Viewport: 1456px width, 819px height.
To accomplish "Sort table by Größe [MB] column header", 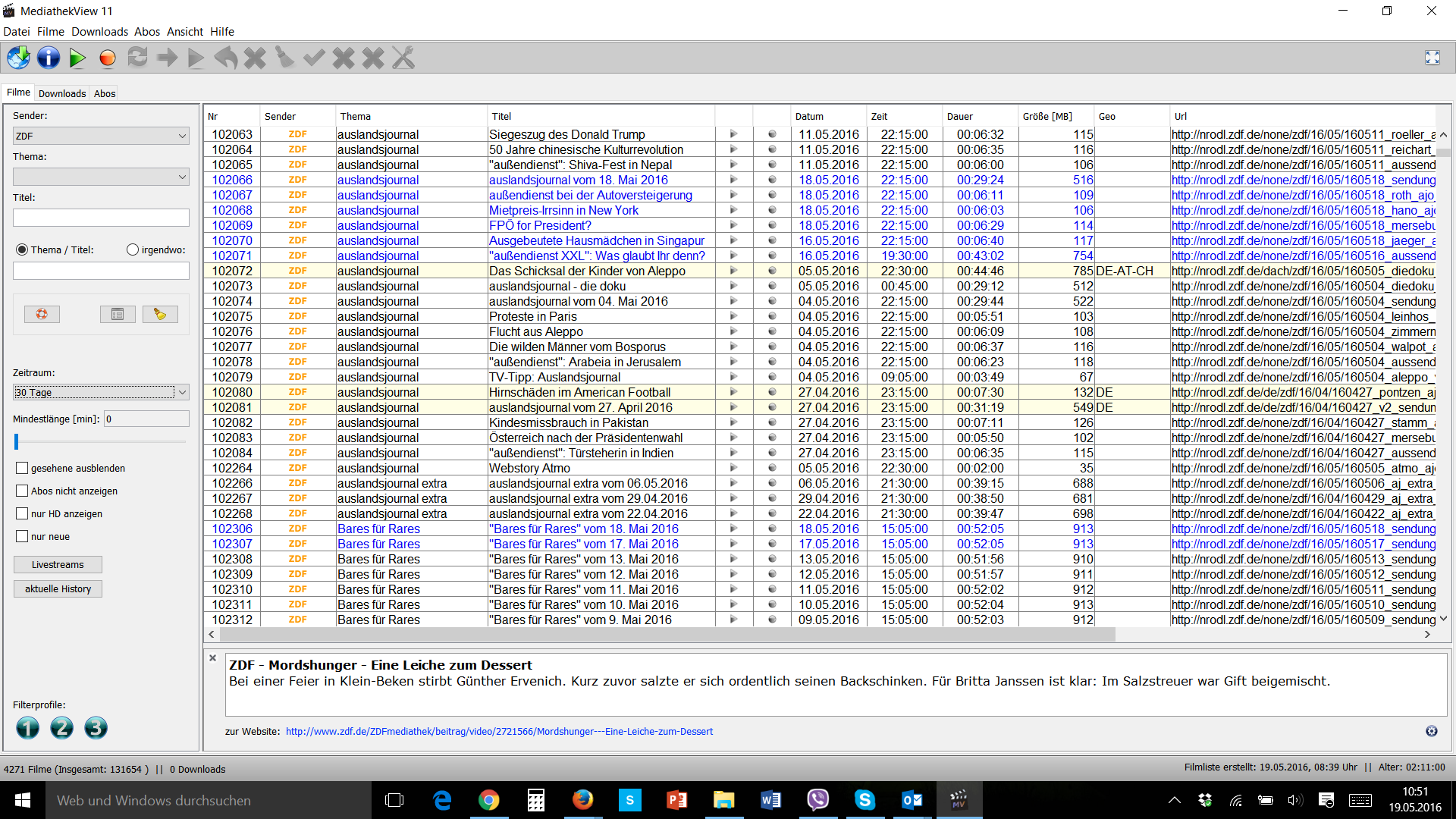I will click(x=1056, y=116).
